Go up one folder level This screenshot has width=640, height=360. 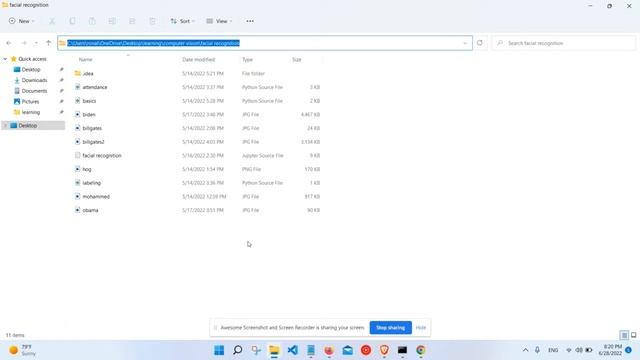point(49,43)
